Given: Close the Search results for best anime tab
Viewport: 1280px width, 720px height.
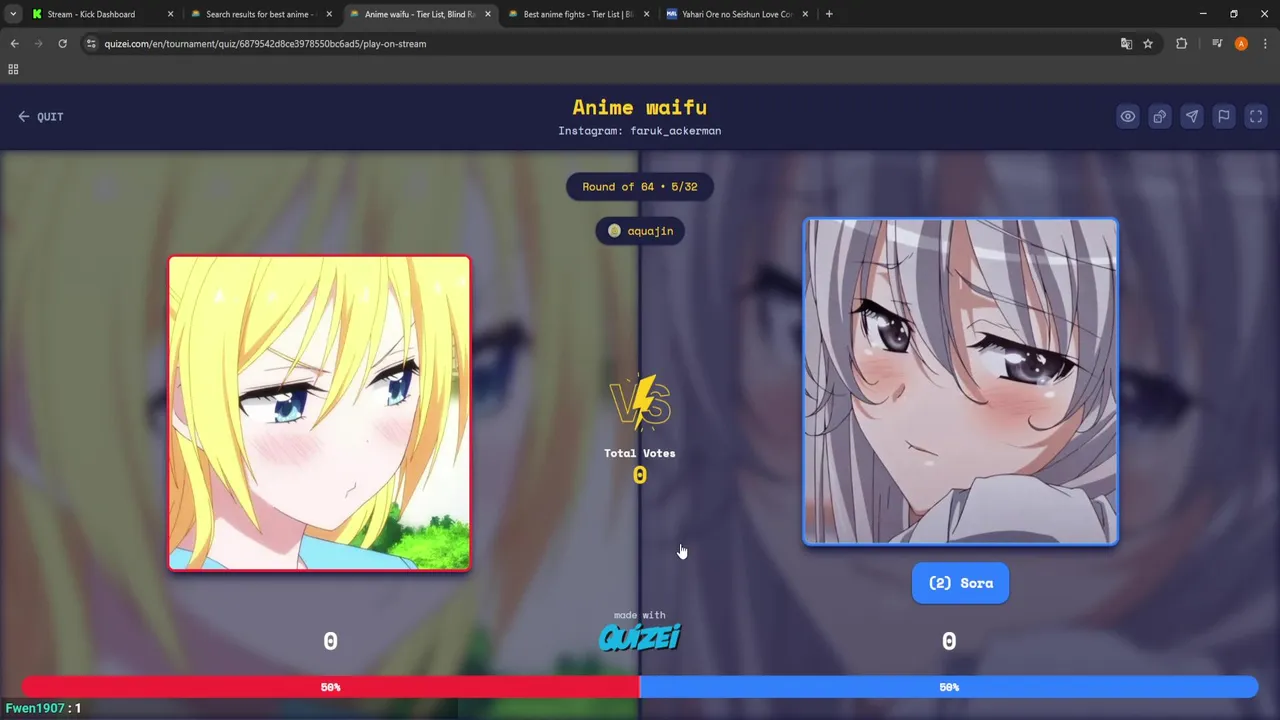Looking at the screenshot, I should pos(329,14).
